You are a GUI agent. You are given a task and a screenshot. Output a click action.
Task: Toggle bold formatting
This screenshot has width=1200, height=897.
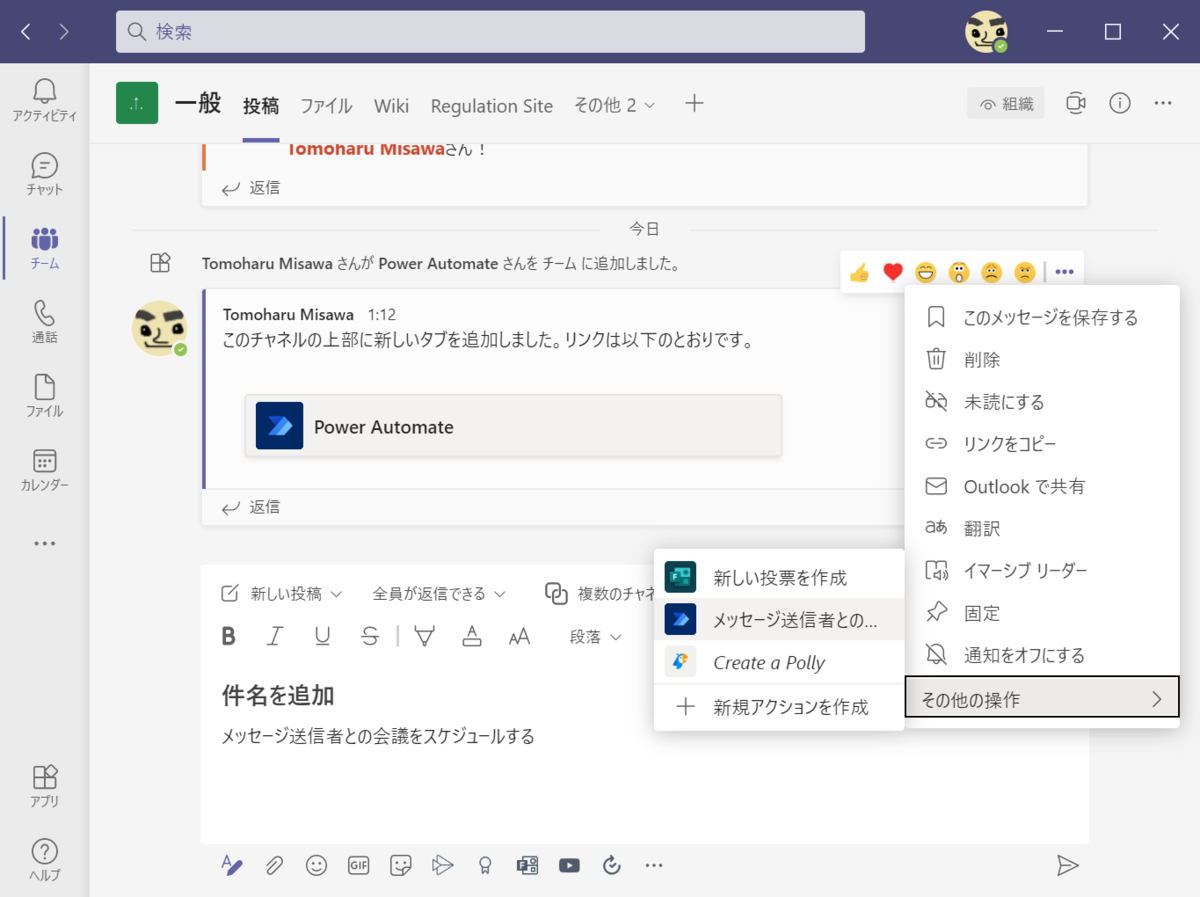(229, 636)
